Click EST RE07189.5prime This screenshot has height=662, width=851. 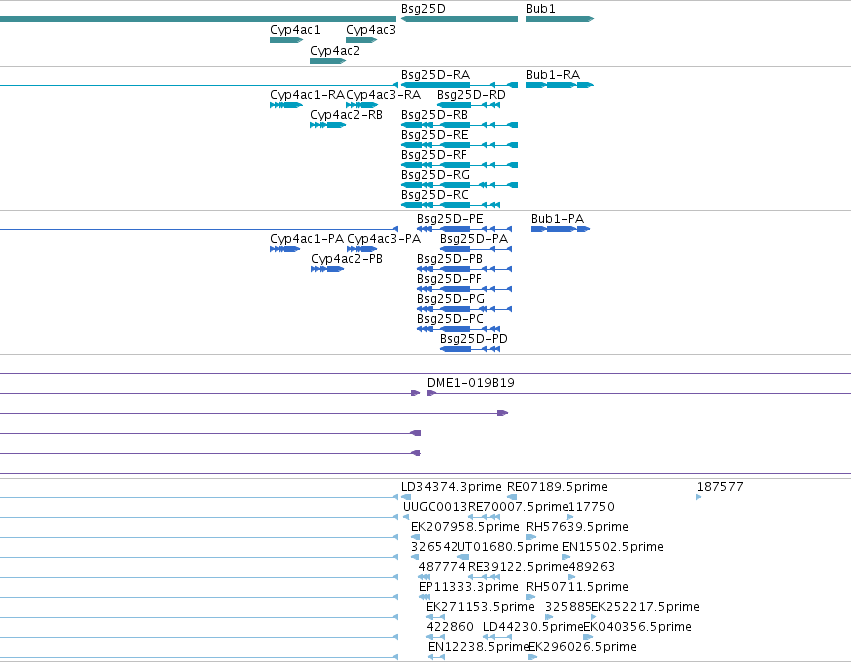(512, 497)
